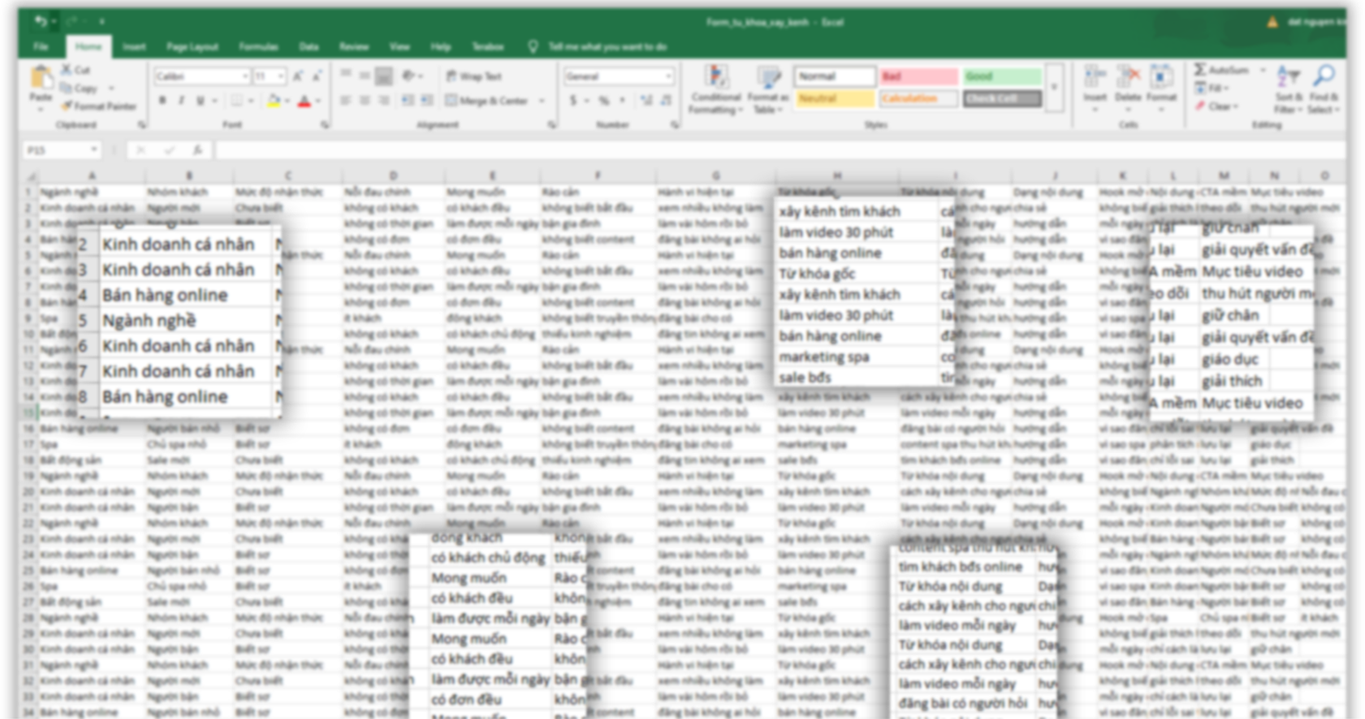
Task: Open the Calibri font name dropdown
Action: pos(245,77)
